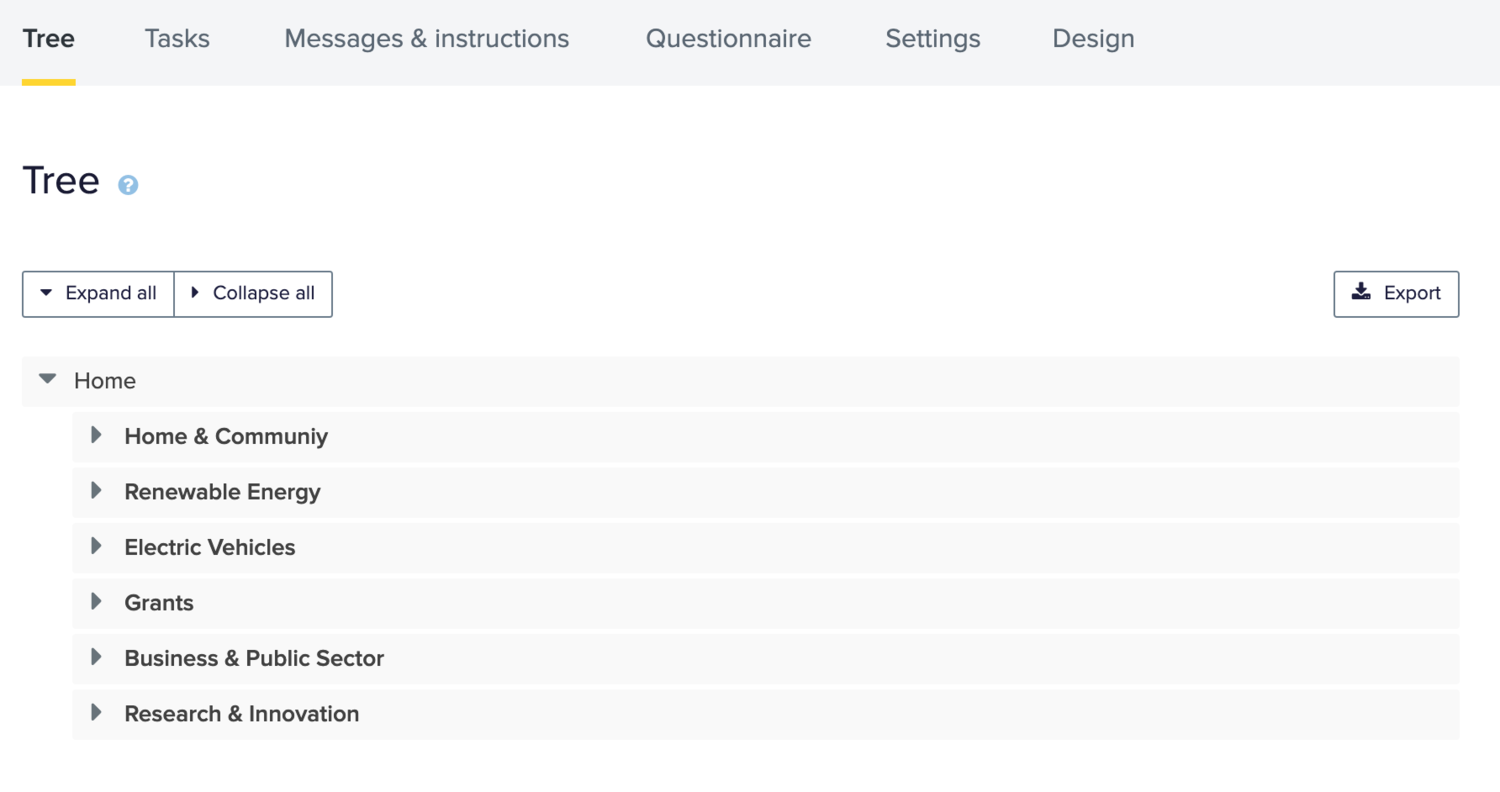Screen dimensions: 1500x792
Task: Expand the Renewable Energy node
Action: tap(97, 490)
